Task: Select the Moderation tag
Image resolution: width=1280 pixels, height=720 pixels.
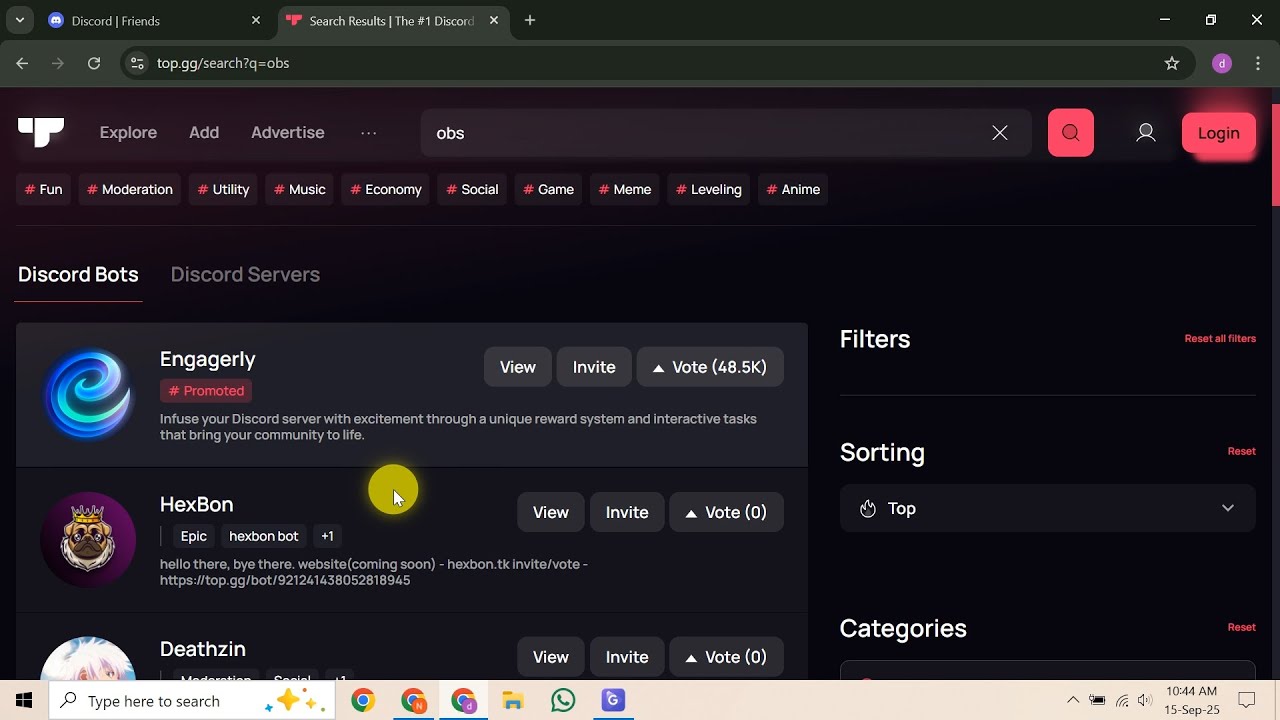Action: click(x=130, y=189)
